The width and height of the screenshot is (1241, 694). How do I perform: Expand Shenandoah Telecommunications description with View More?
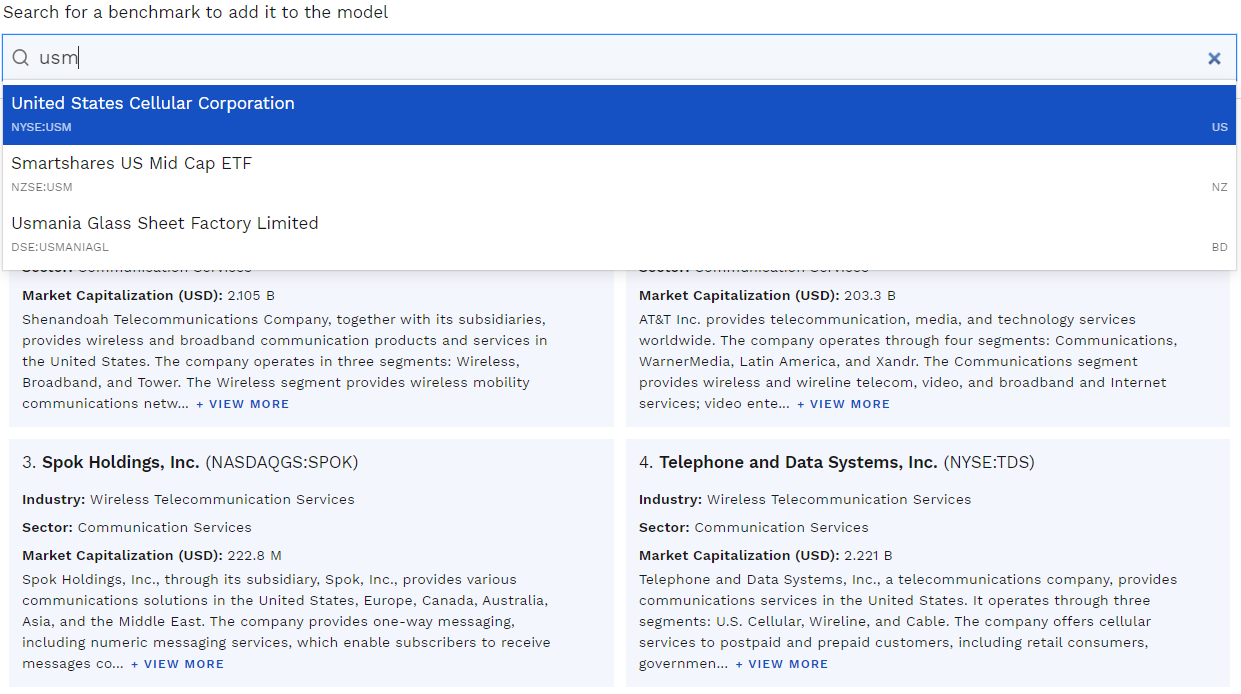click(x=242, y=404)
